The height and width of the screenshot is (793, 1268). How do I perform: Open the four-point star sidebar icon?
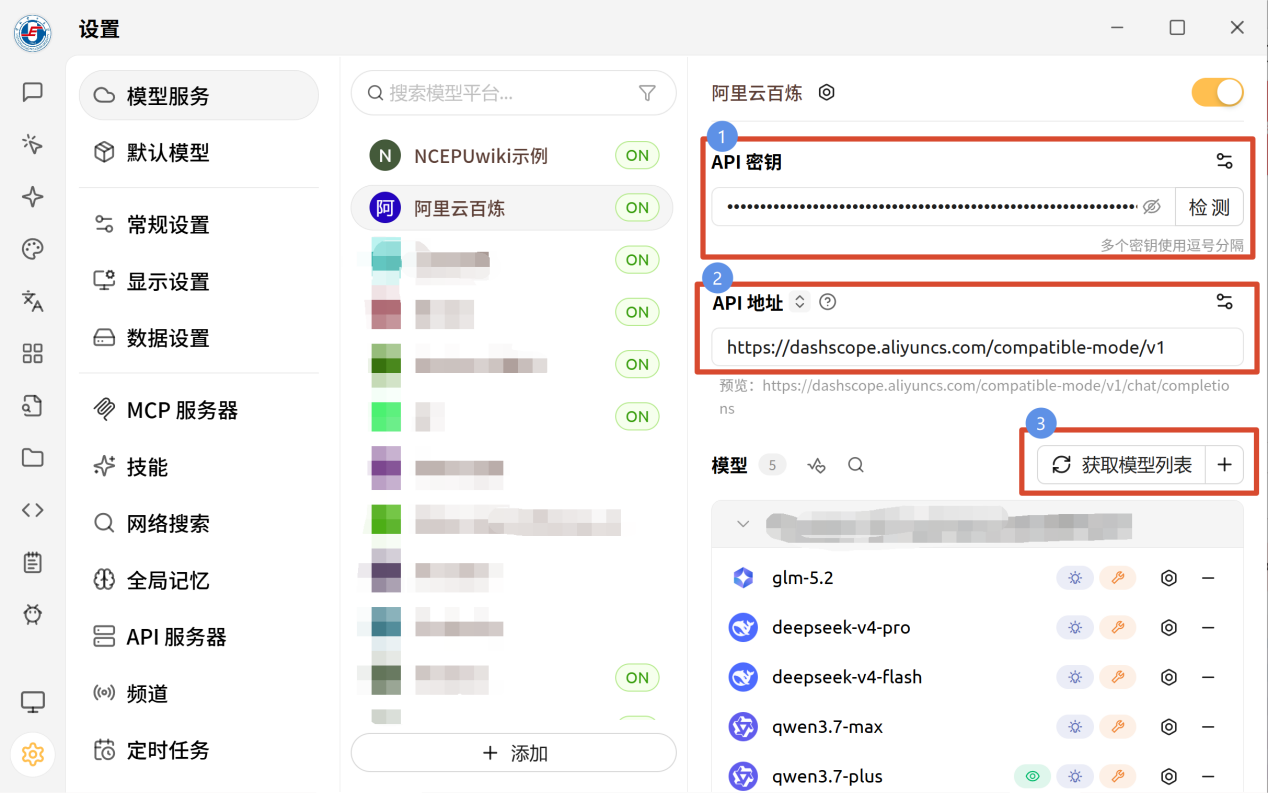coord(33,197)
